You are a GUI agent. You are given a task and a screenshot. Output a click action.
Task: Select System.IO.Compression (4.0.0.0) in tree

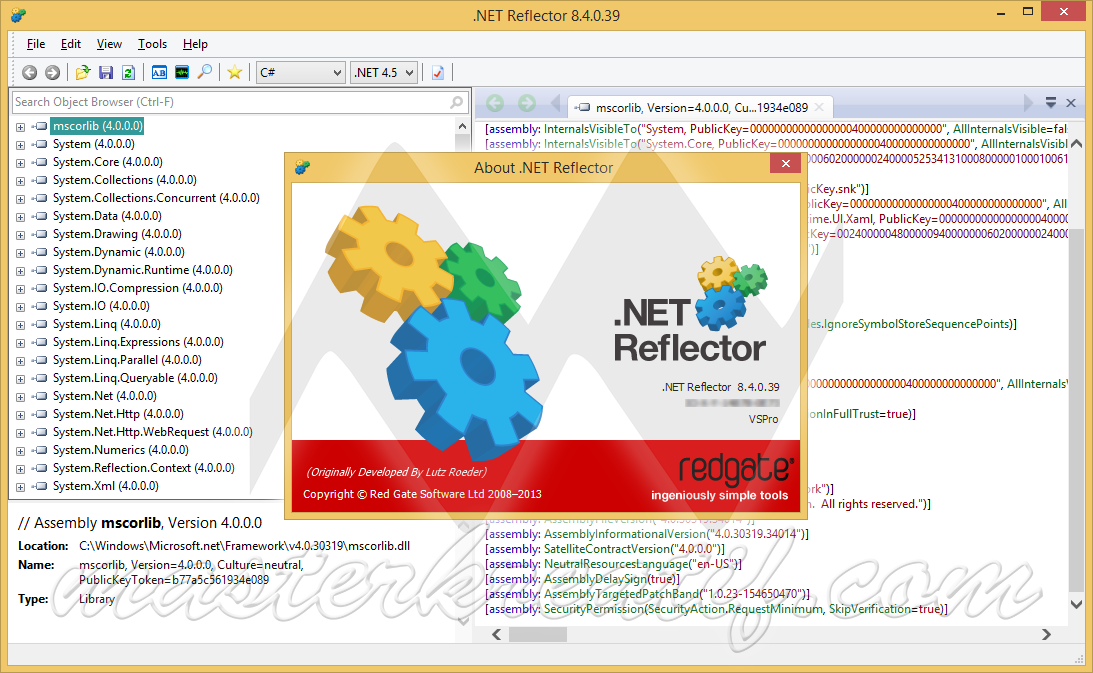click(x=138, y=288)
